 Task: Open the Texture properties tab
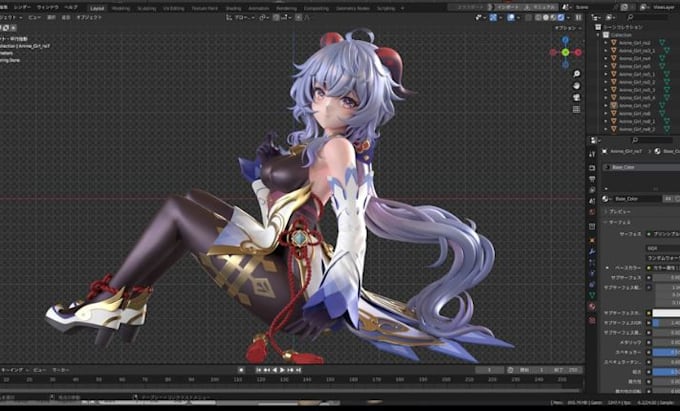click(x=592, y=320)
